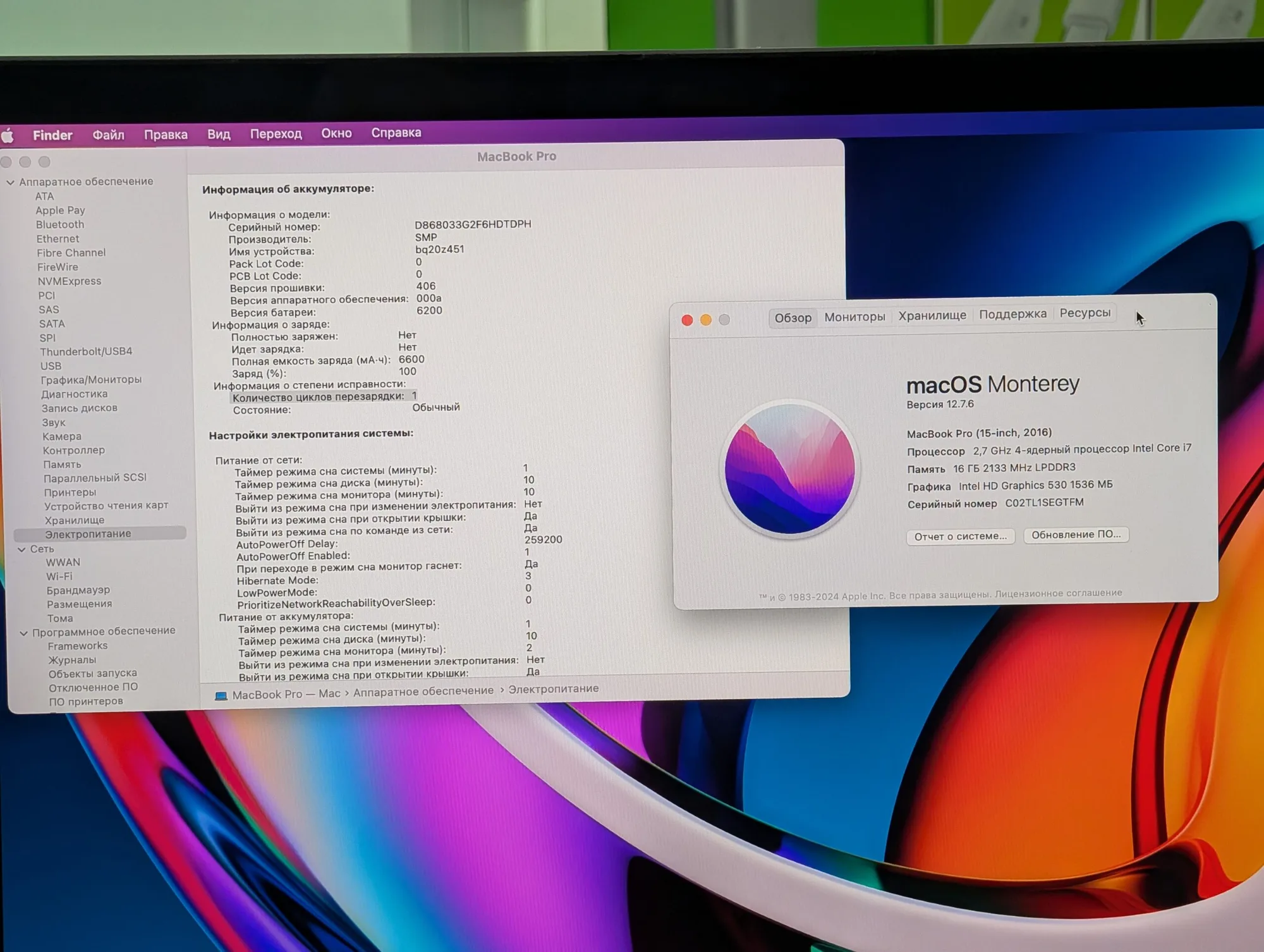Open the Правка menu
Screen dimensions: 1264x952
point(166,135)
